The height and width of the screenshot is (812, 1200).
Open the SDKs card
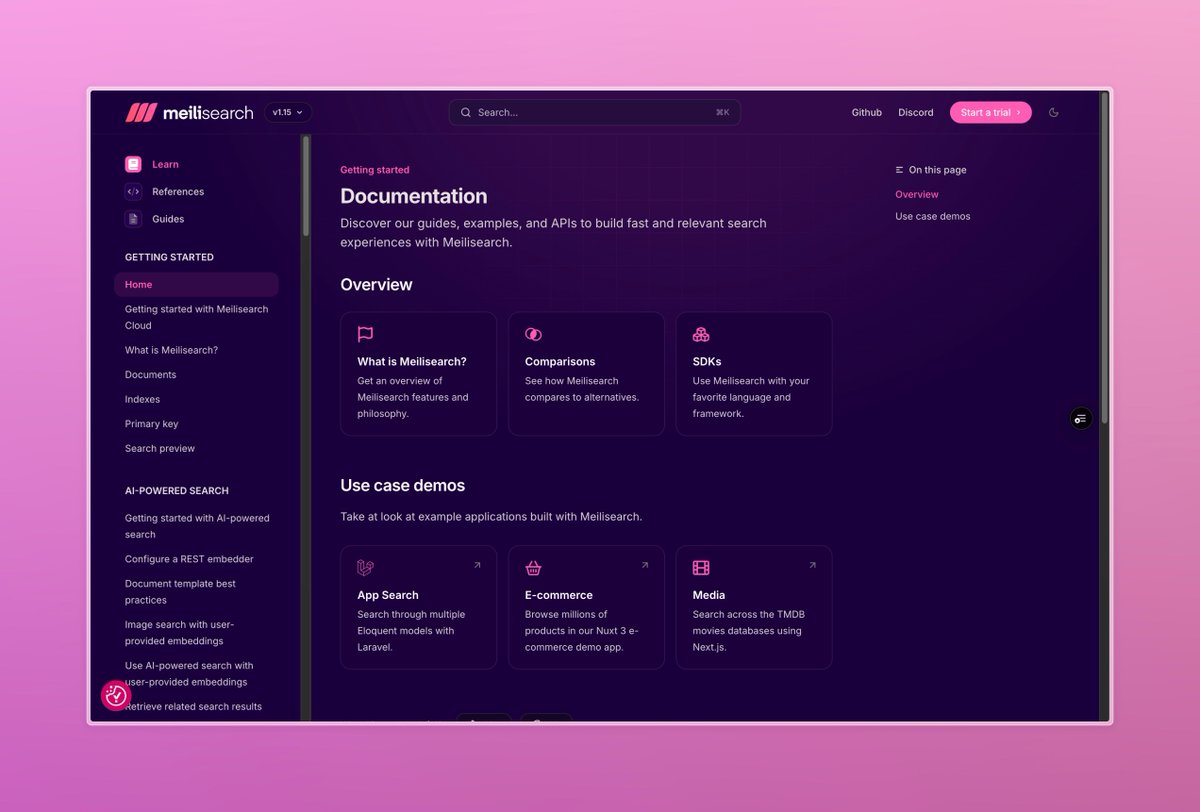point(754,374)
